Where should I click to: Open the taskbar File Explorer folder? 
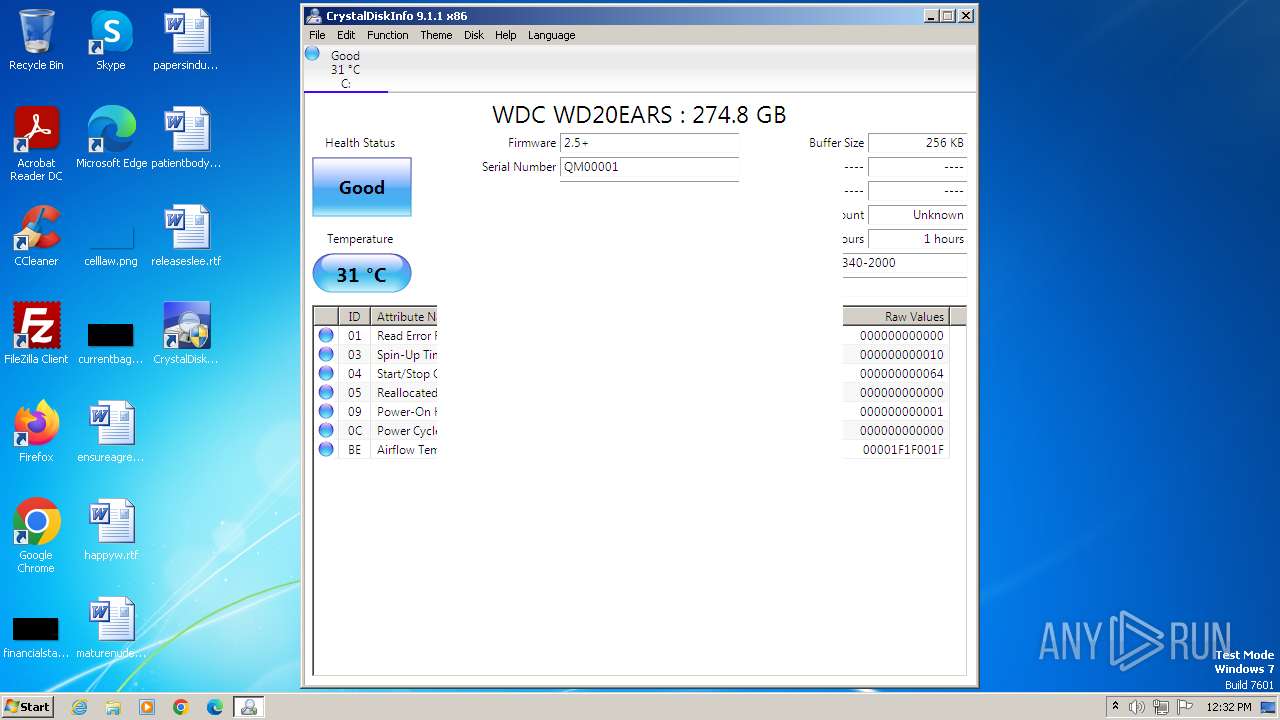113,707
